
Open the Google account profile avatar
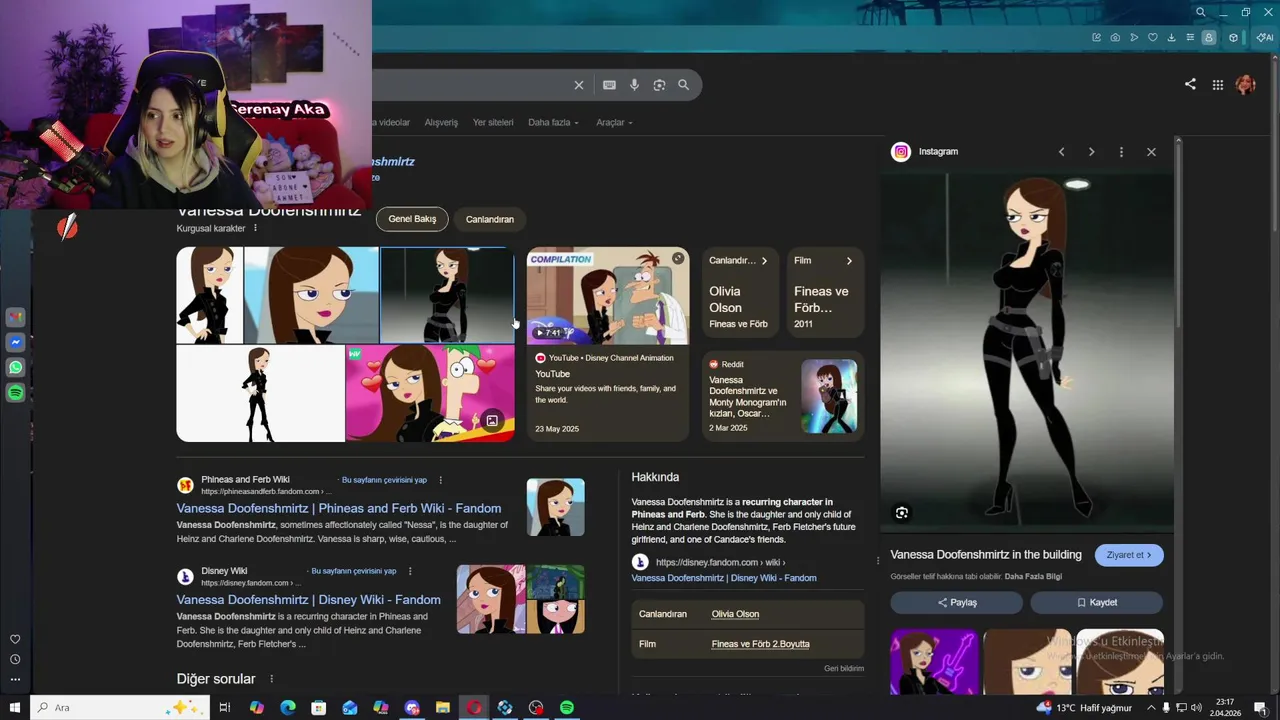click(x=1245, y=85)
